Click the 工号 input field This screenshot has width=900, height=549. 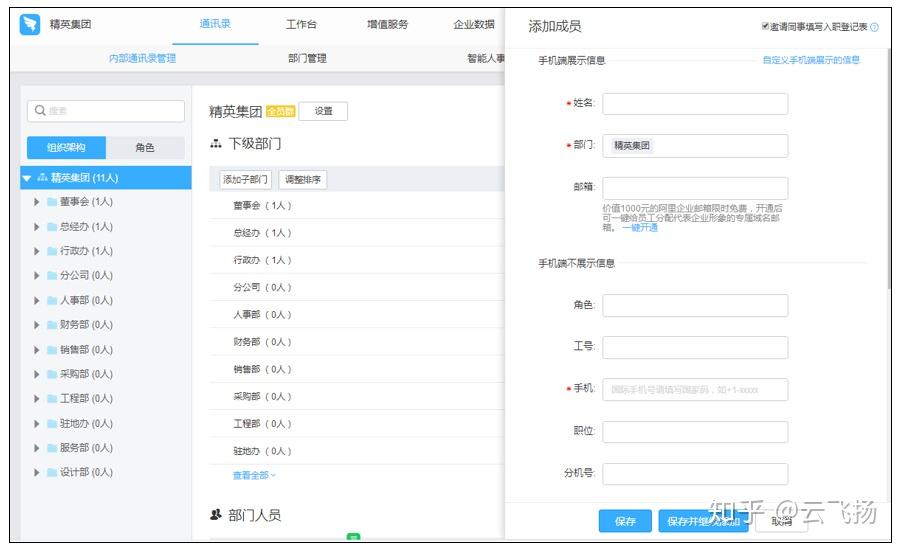point(695,347)
